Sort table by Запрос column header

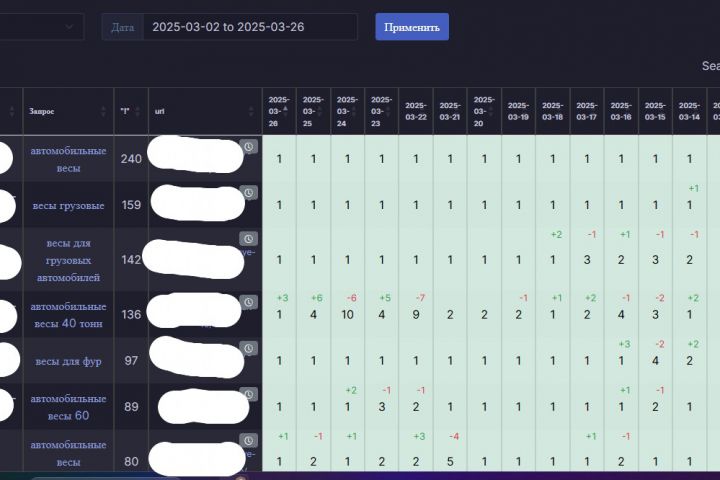tap(42, 111)
